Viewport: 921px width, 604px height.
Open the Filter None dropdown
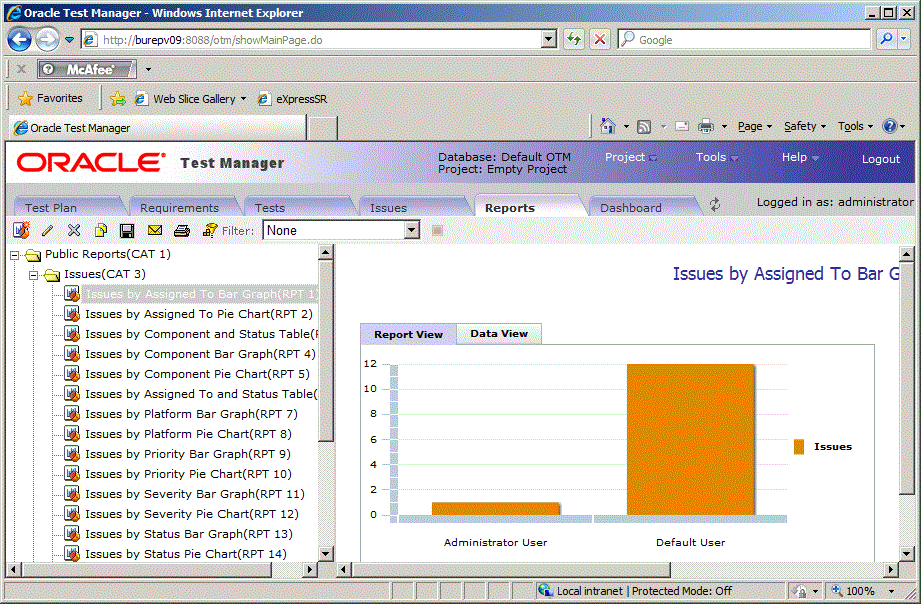coord(412,230)
